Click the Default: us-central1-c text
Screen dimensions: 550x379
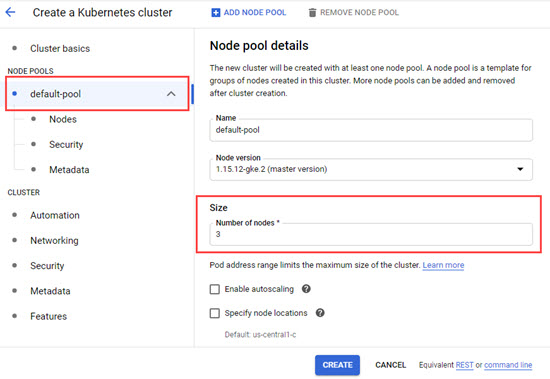(260, 334)
